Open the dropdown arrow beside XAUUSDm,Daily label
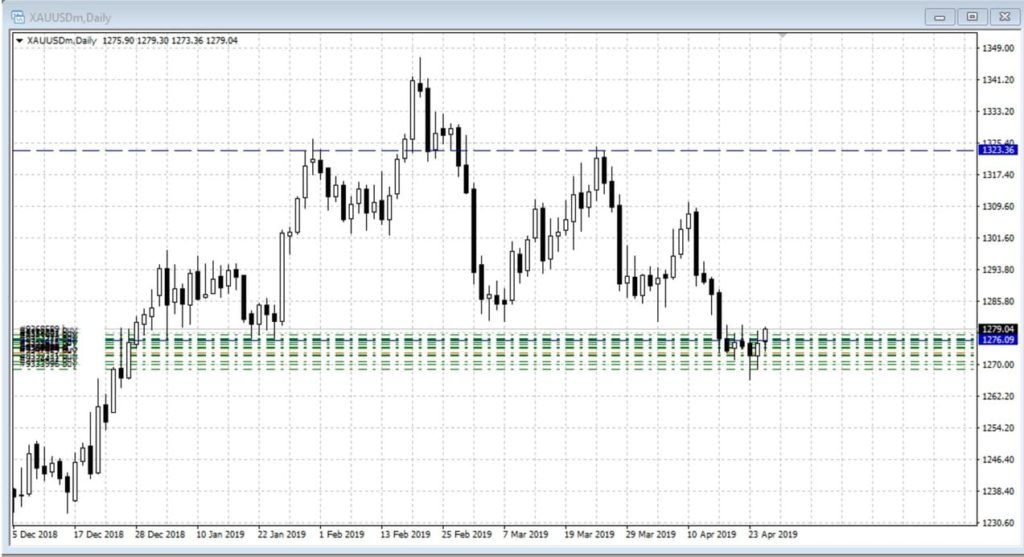 tap(20, 41)
